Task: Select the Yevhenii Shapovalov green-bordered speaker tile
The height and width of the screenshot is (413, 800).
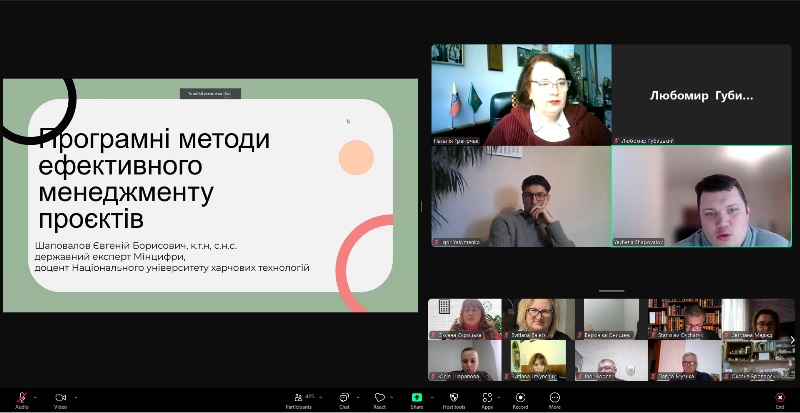Action: click(x=701, y=196)
